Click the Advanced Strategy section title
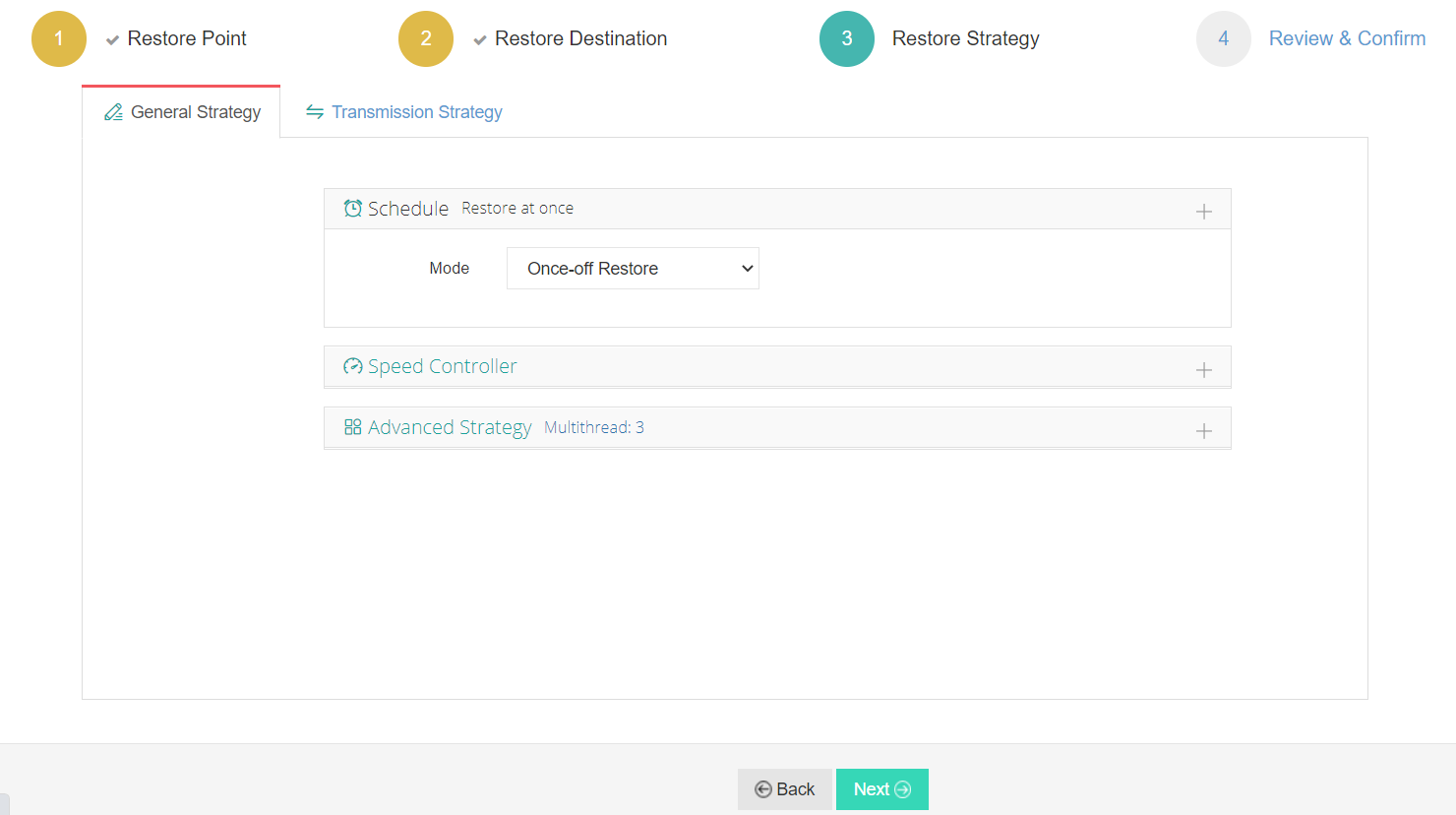Image resolution: width=1456 pixels, height=815 pixels. (450, 427)
